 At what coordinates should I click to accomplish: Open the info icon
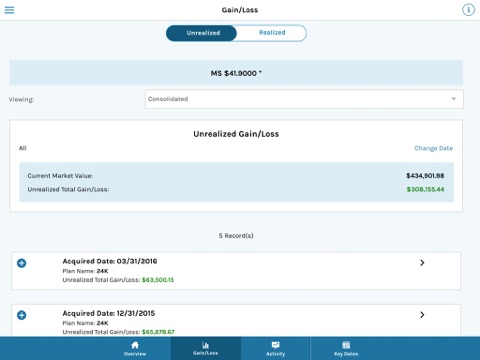point(468,10)
